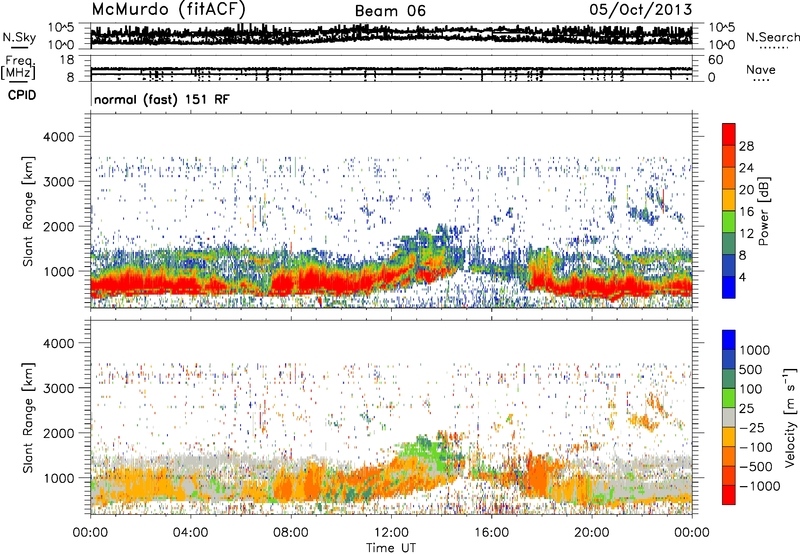Click the 'N.Search' legend label
This screenshot has height=554, width=800.
coord(773,37)
